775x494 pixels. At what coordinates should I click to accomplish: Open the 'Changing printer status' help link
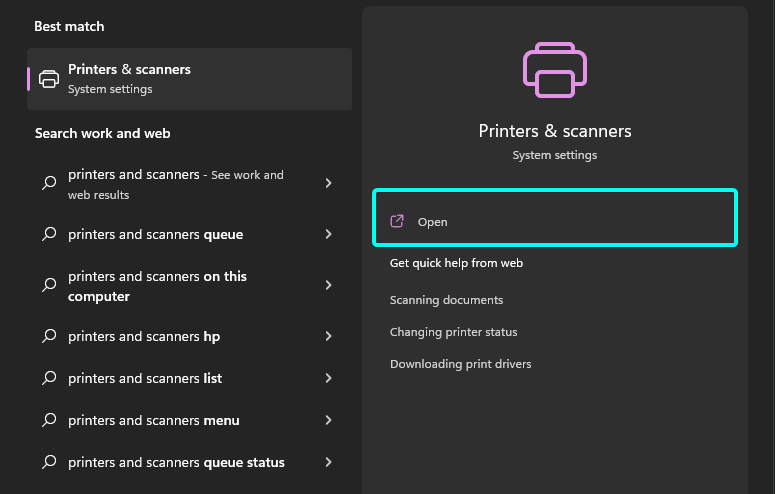pyautogui.click(x=453, y=332)
